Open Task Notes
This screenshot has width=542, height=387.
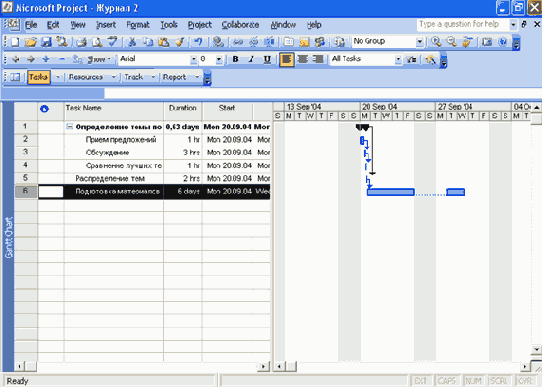(304, 42)
